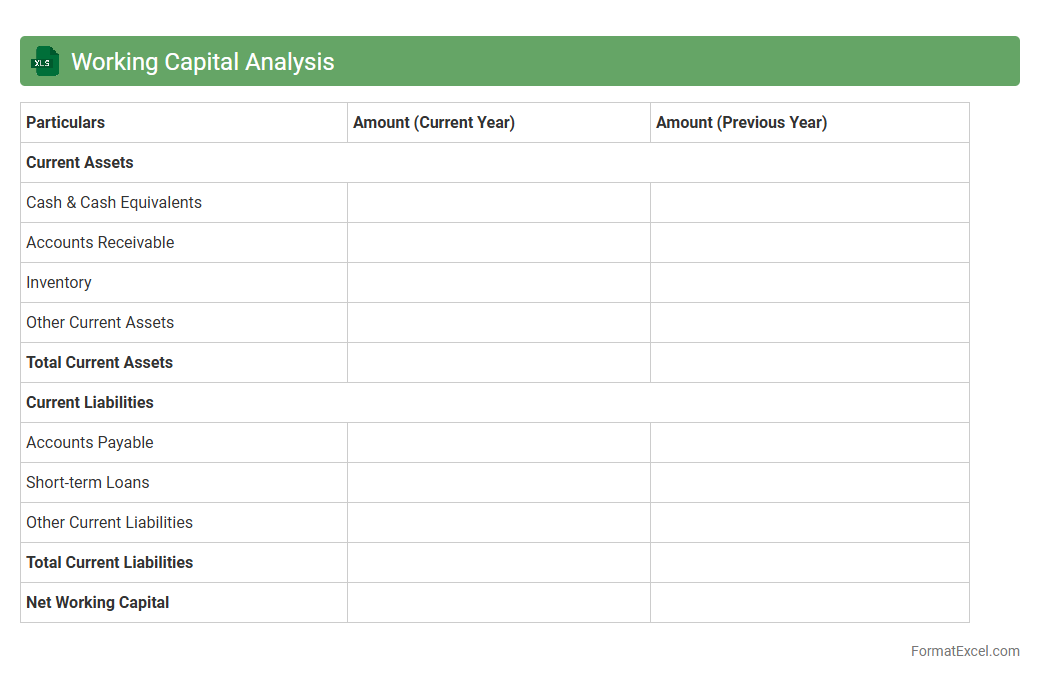This screenshot has height=680, width=1040.
Task: Click the Working Capital Analysis title
Action: tap(202, 62)
